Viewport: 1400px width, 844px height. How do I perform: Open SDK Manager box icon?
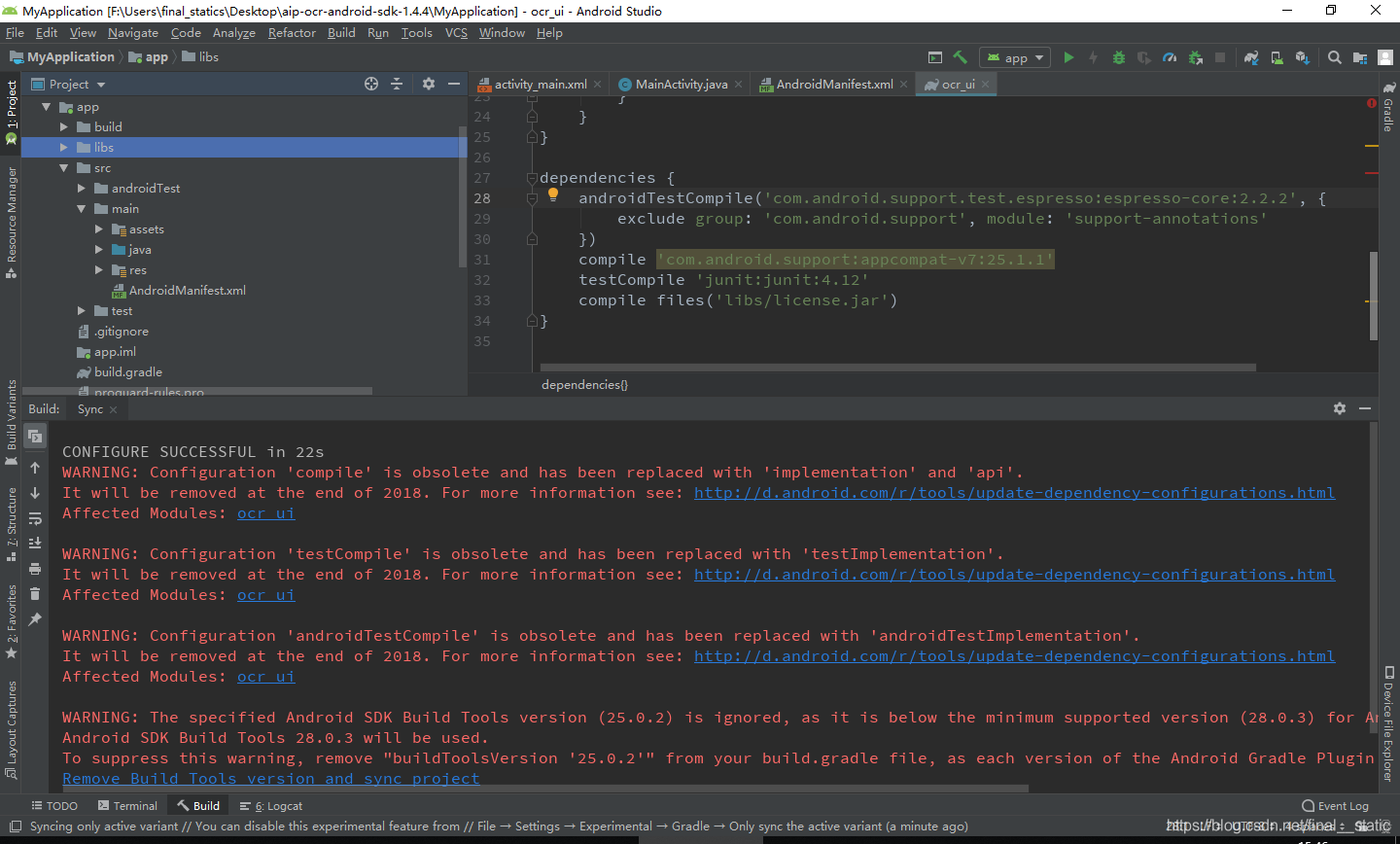pyautogui.click(x=1302, y=57)
